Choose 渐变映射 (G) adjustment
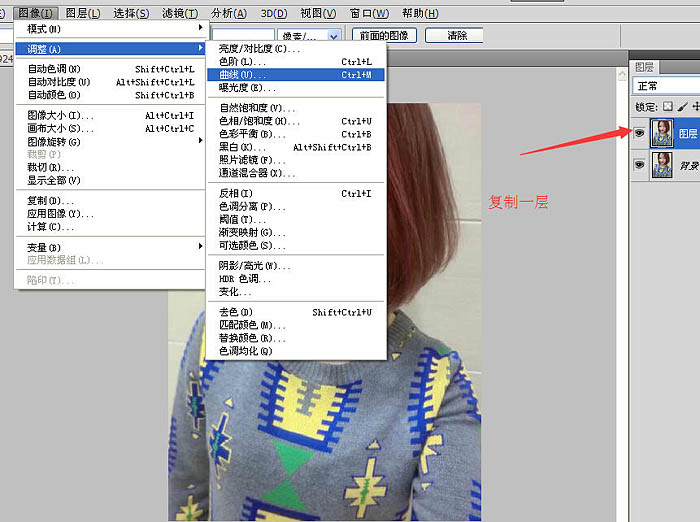This screenshot has width=700, height=522. click(x=296, y=232)
